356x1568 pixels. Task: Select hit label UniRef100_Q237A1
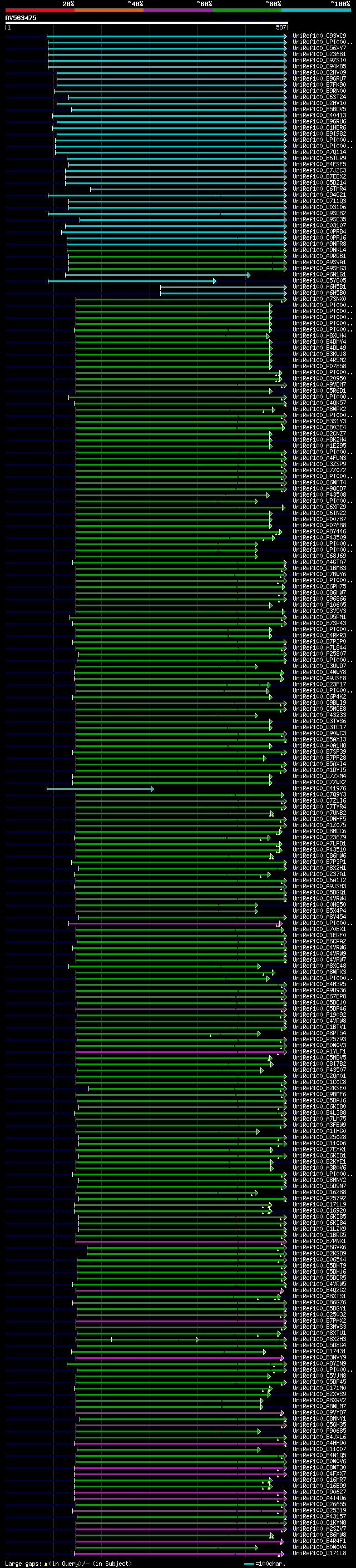319,875
